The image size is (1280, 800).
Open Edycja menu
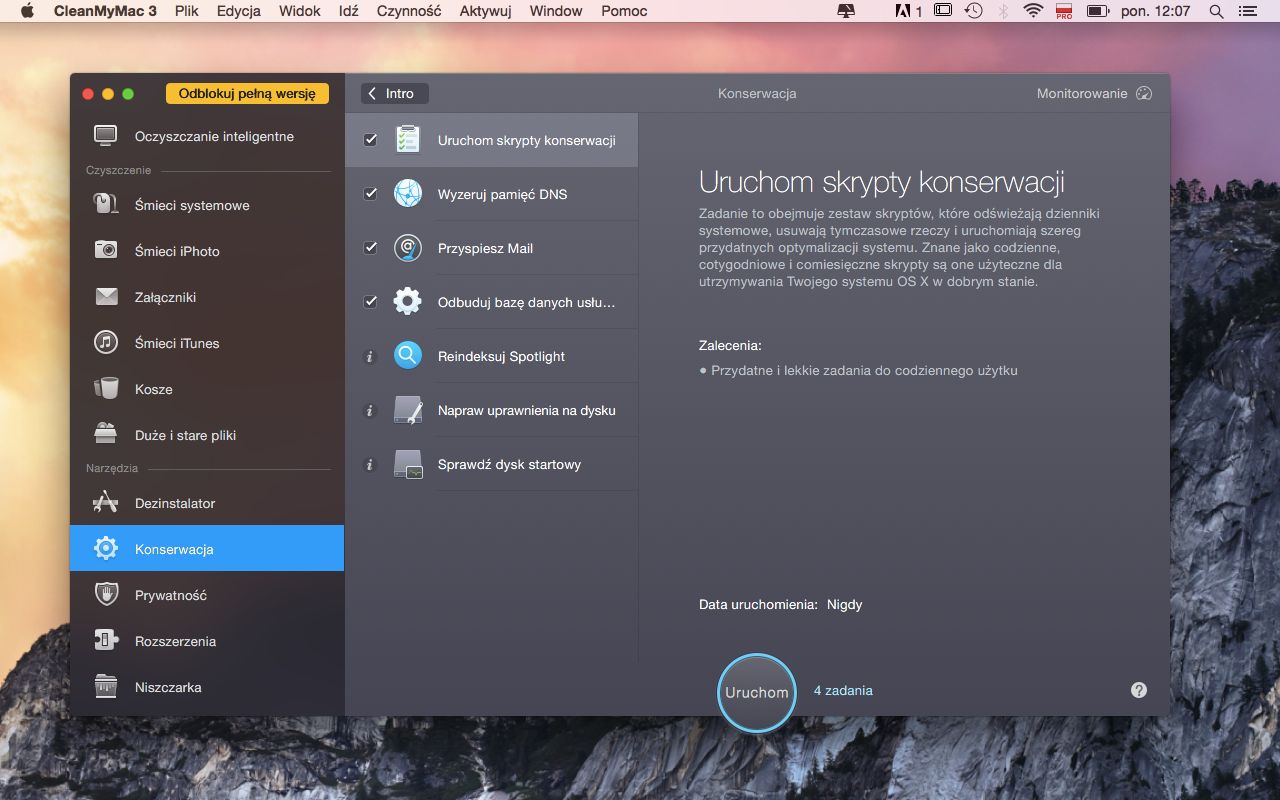239,11
